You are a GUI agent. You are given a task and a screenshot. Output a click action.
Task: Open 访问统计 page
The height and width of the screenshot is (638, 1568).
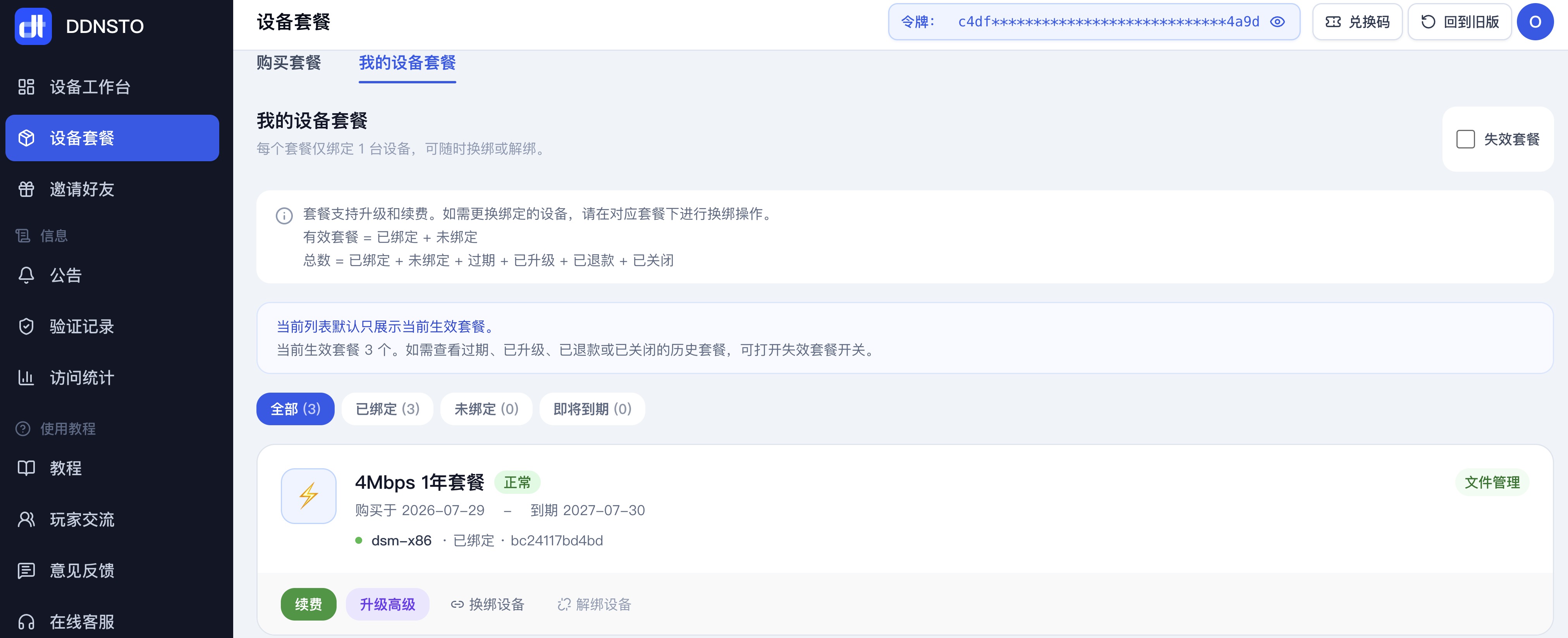(x=112, y=378)
